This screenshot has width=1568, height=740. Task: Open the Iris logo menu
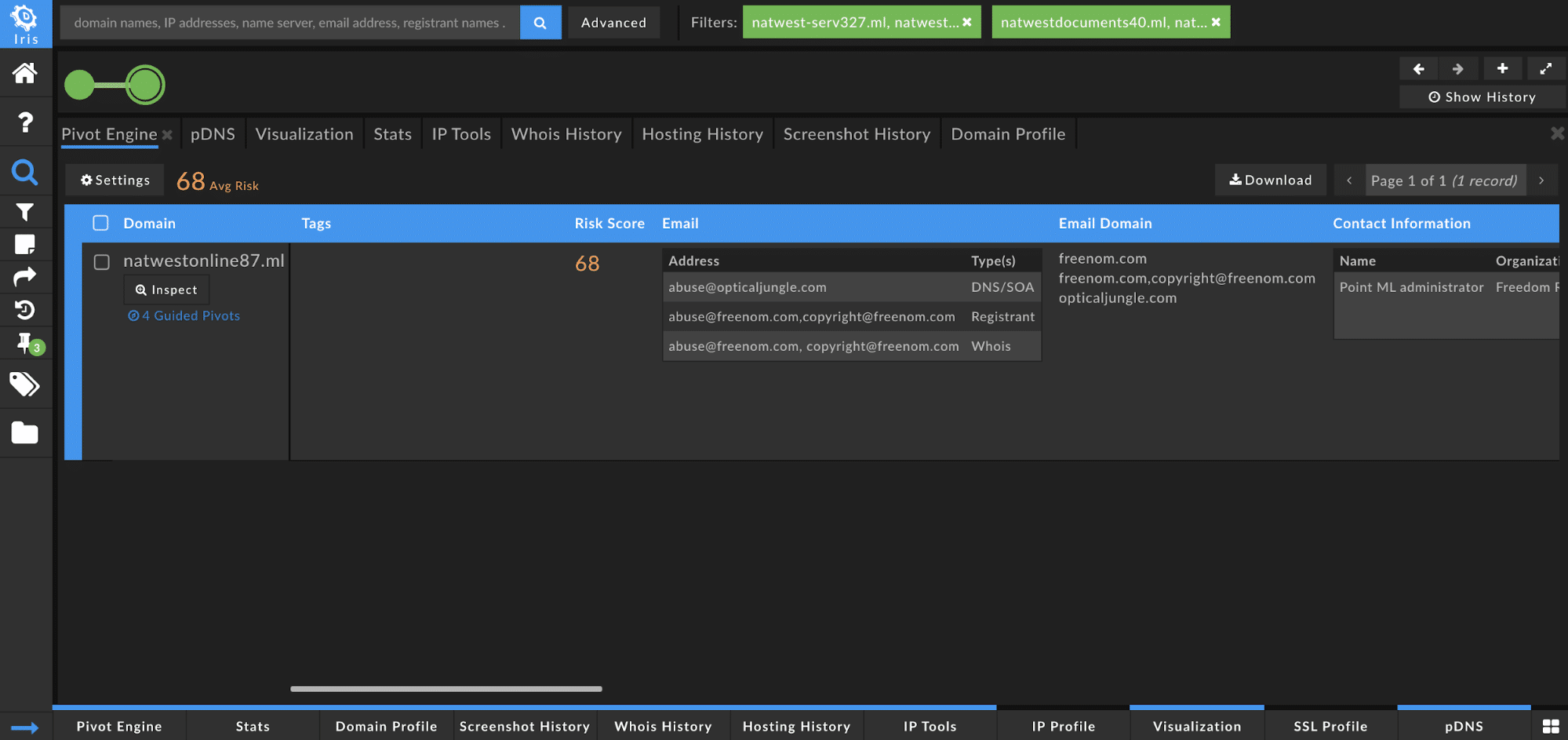pos(26,24)
